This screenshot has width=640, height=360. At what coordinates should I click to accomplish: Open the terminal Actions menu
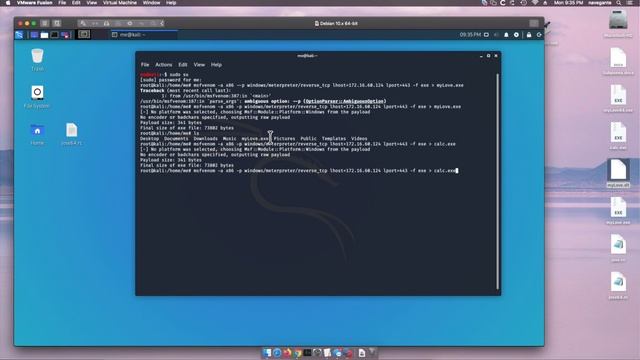(164, 64)
